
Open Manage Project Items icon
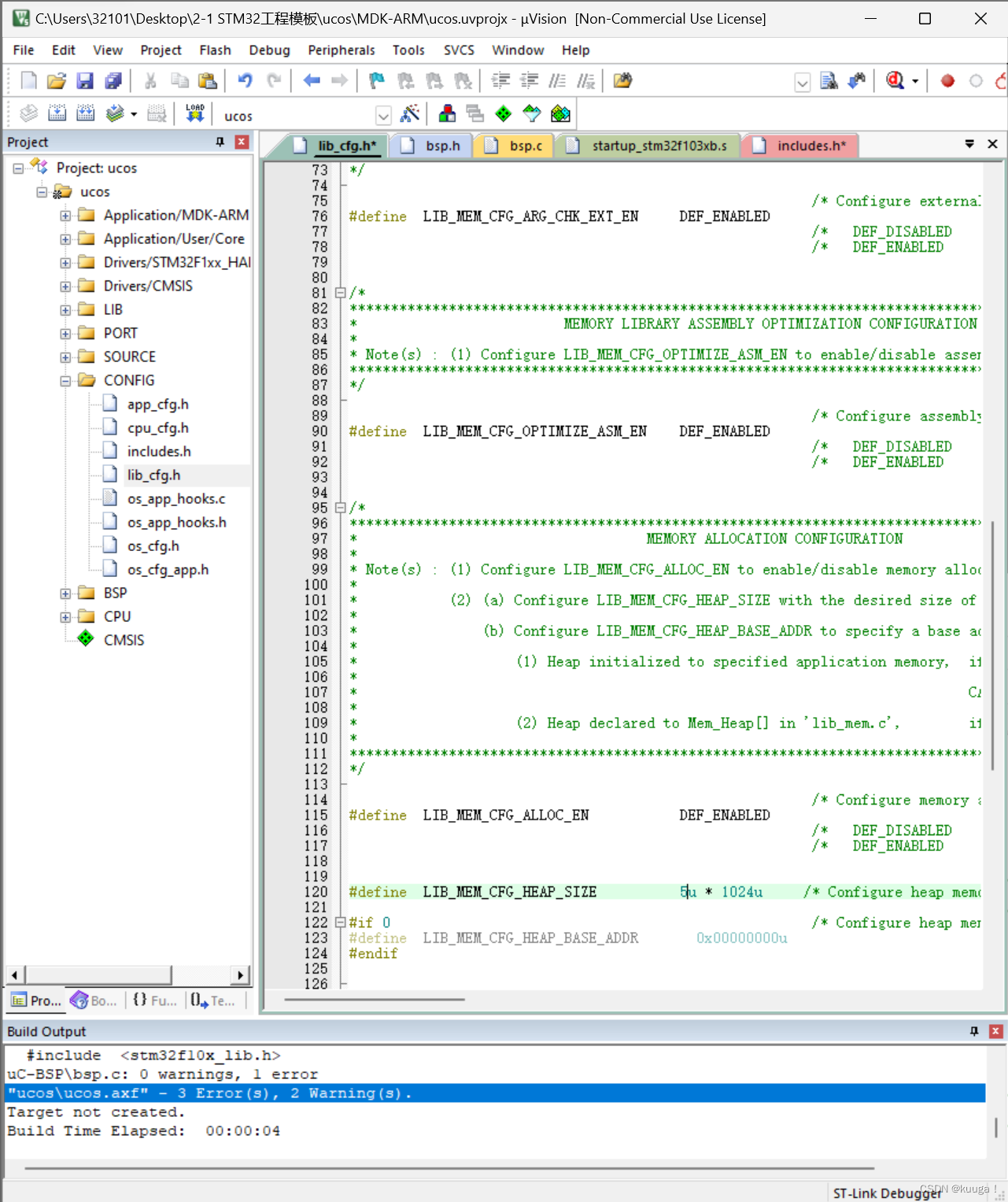pos(447,113)
